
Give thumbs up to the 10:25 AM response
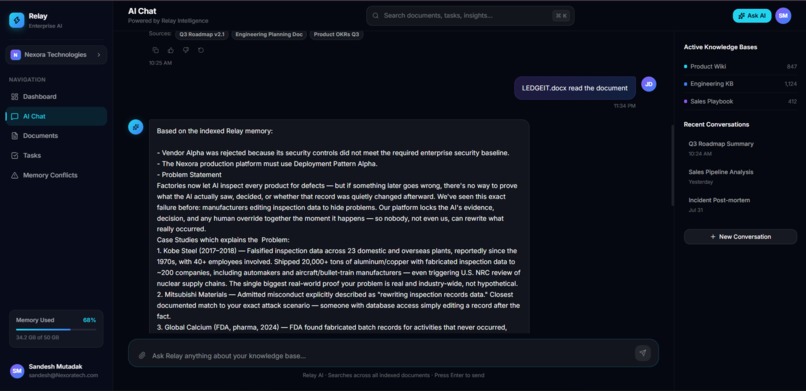(x=171, y=50)
